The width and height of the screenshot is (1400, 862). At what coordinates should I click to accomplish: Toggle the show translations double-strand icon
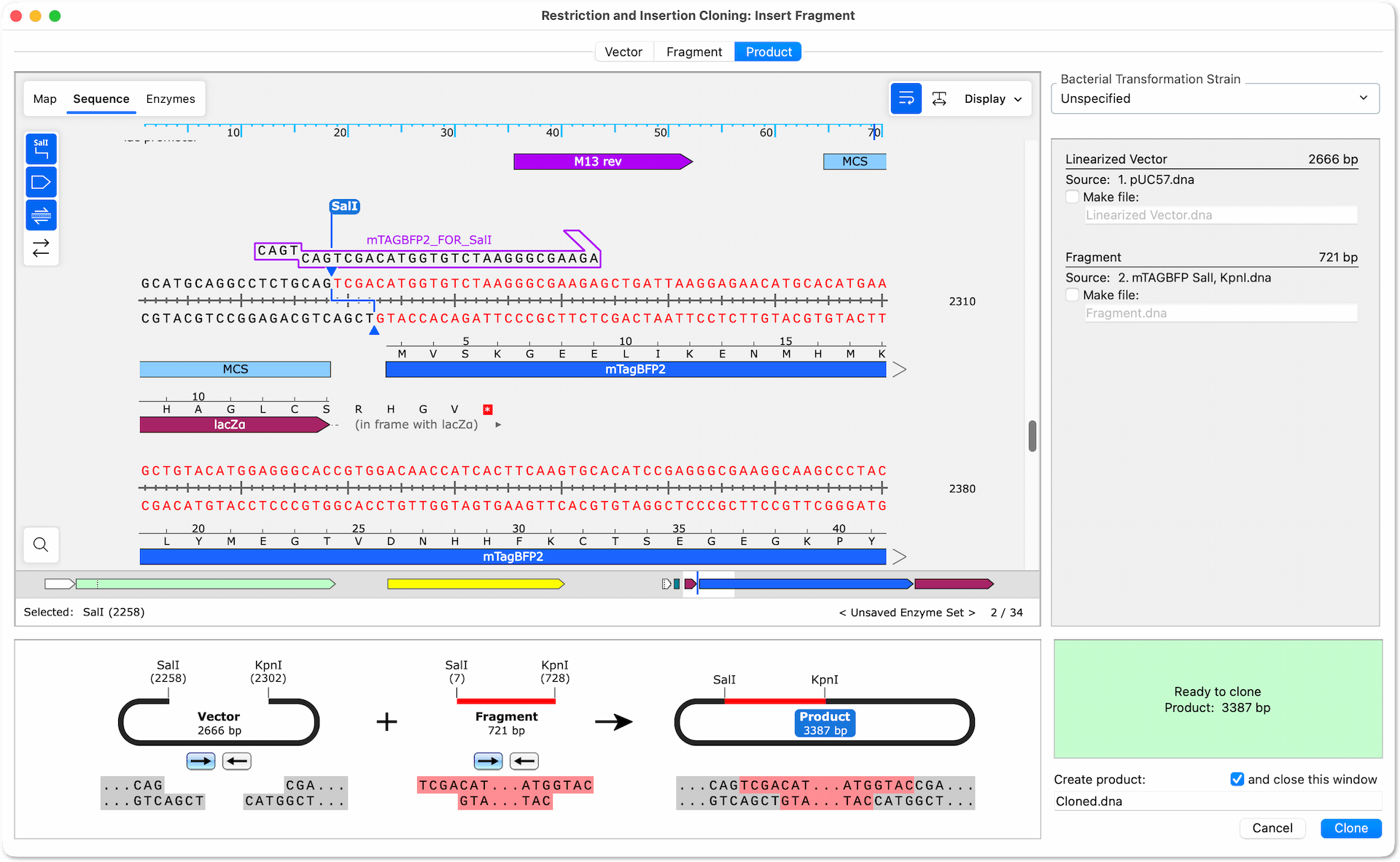[x=41, y=215]
